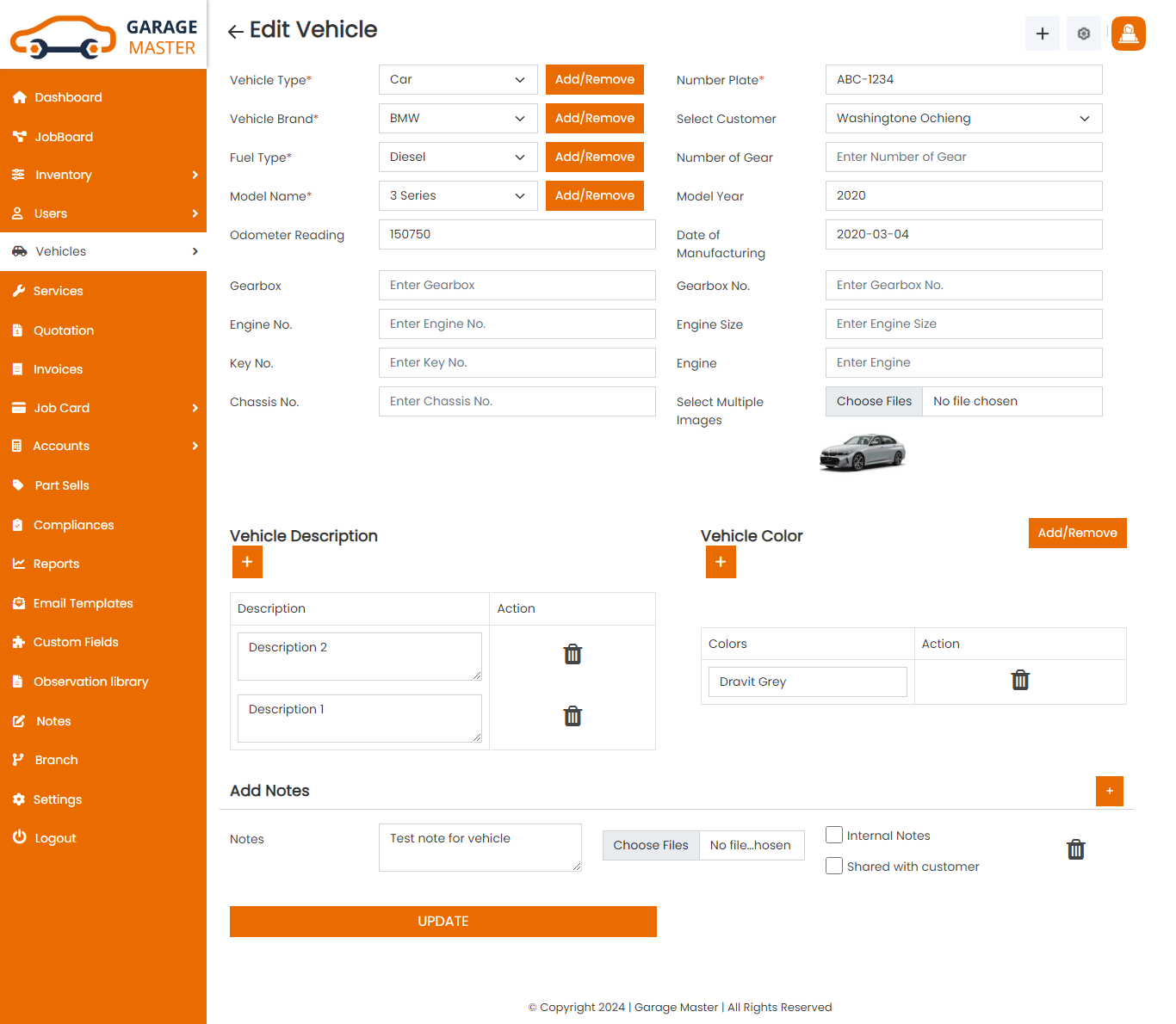This screenshot has width=1176, height=1024.
Task: Open the user profile avatar icon
Action: point(1128,34)
